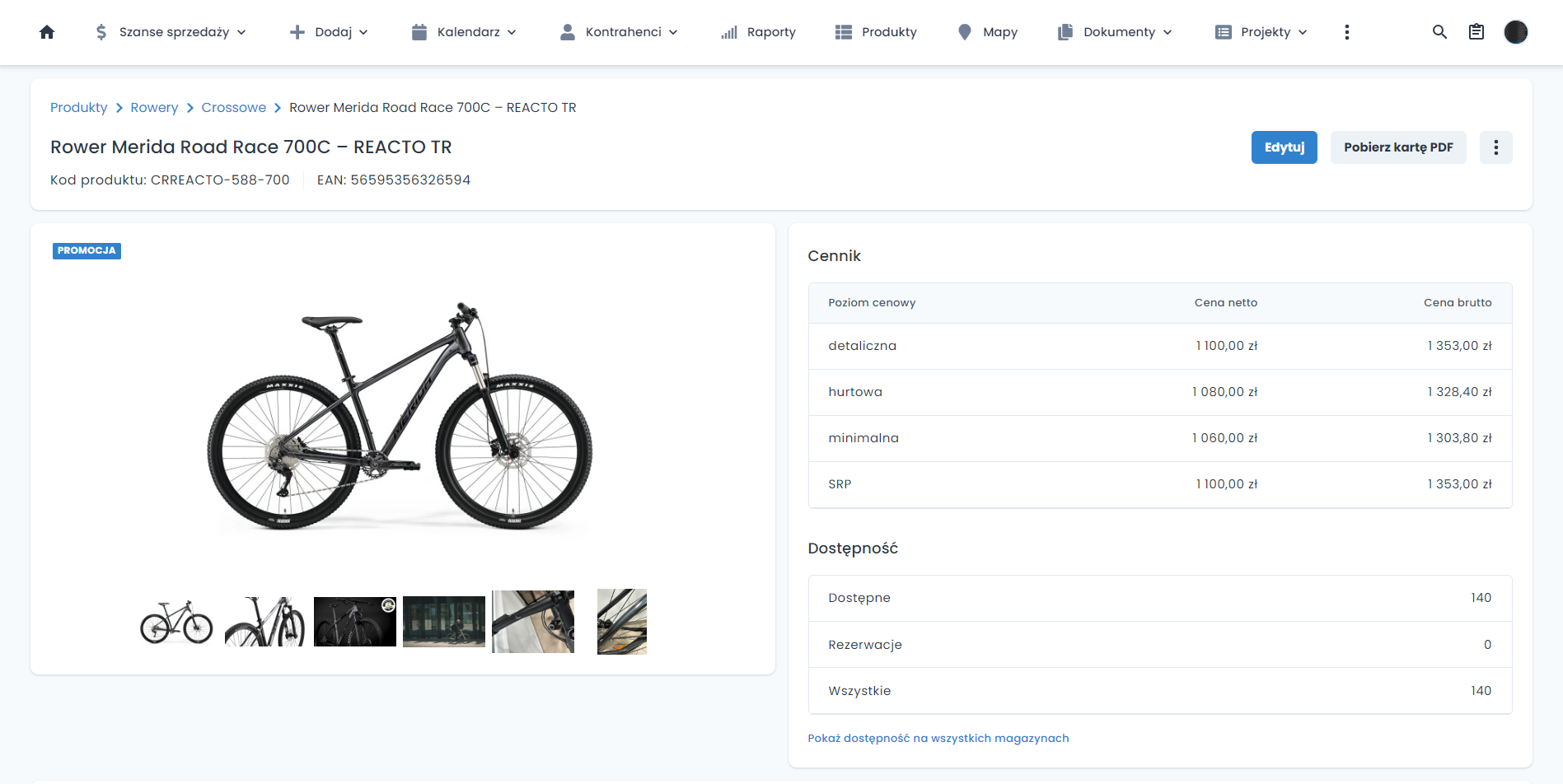Open the clipboard tasks icon

pos(1476,32)
